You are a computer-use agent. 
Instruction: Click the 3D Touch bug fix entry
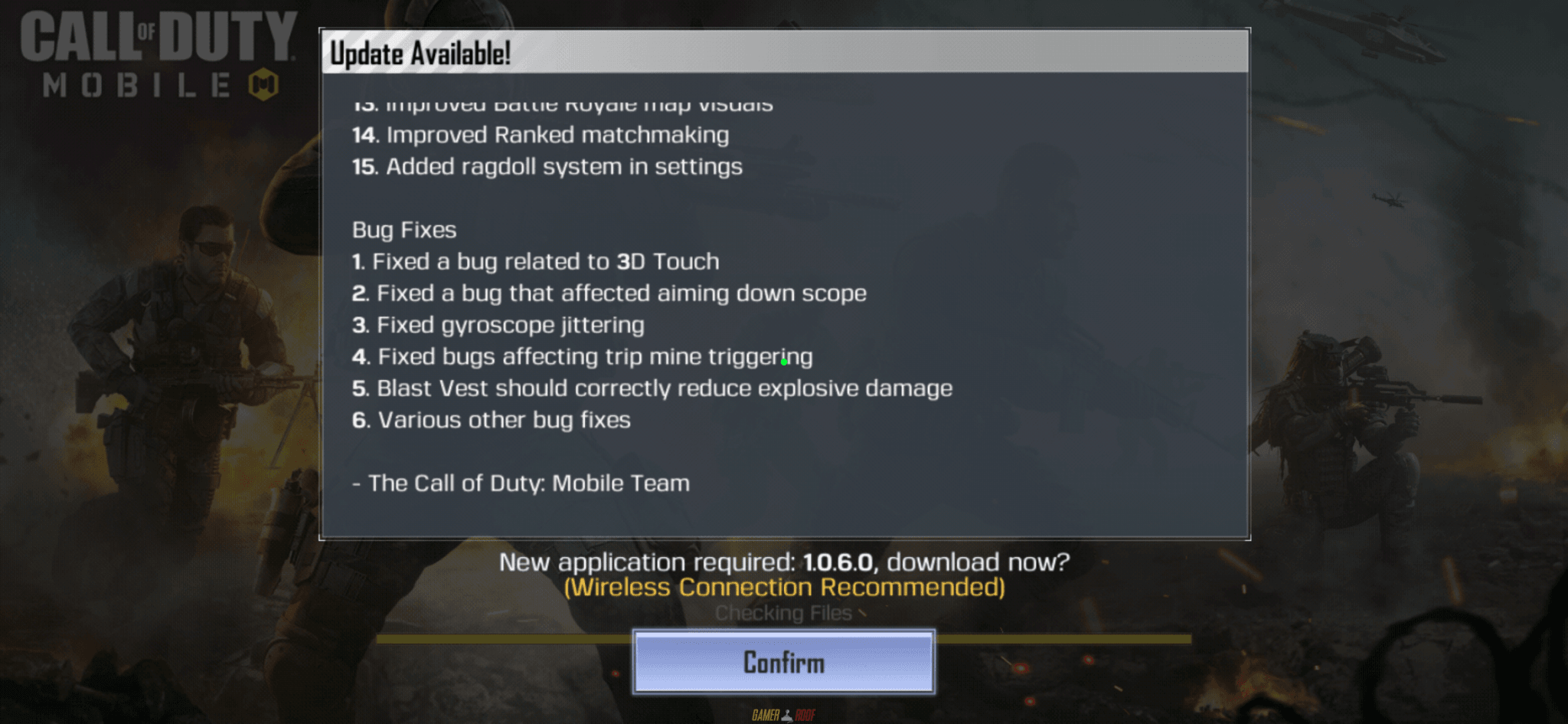coord(536,261)
